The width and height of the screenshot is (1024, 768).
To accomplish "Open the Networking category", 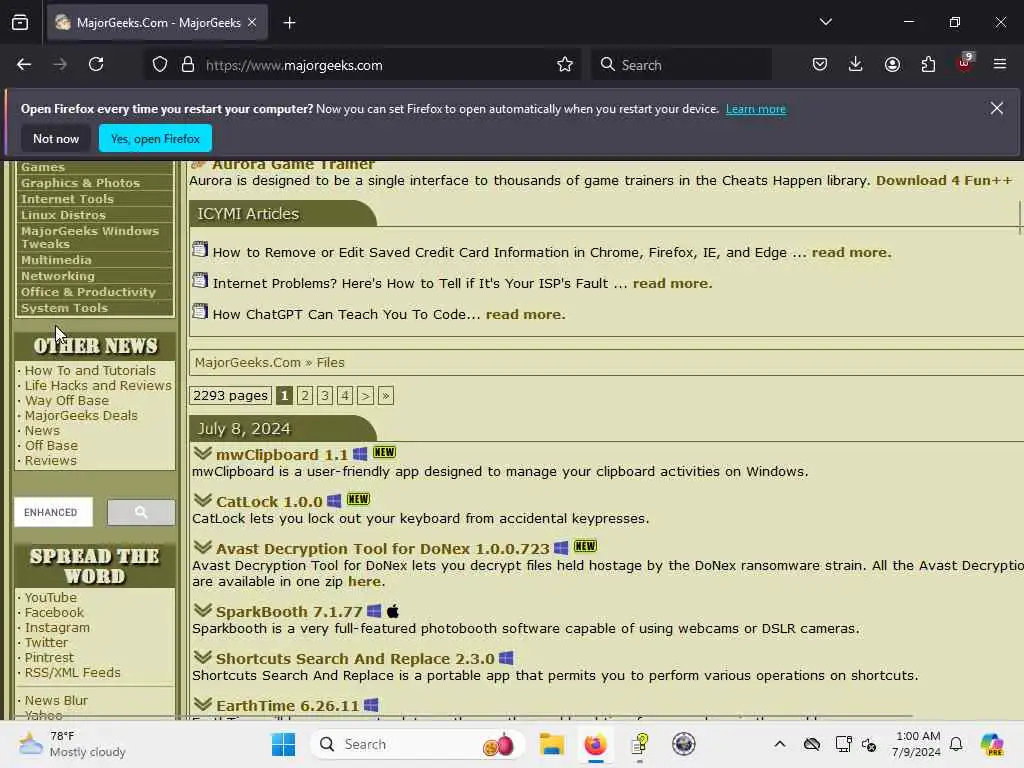I will point(57,276).
